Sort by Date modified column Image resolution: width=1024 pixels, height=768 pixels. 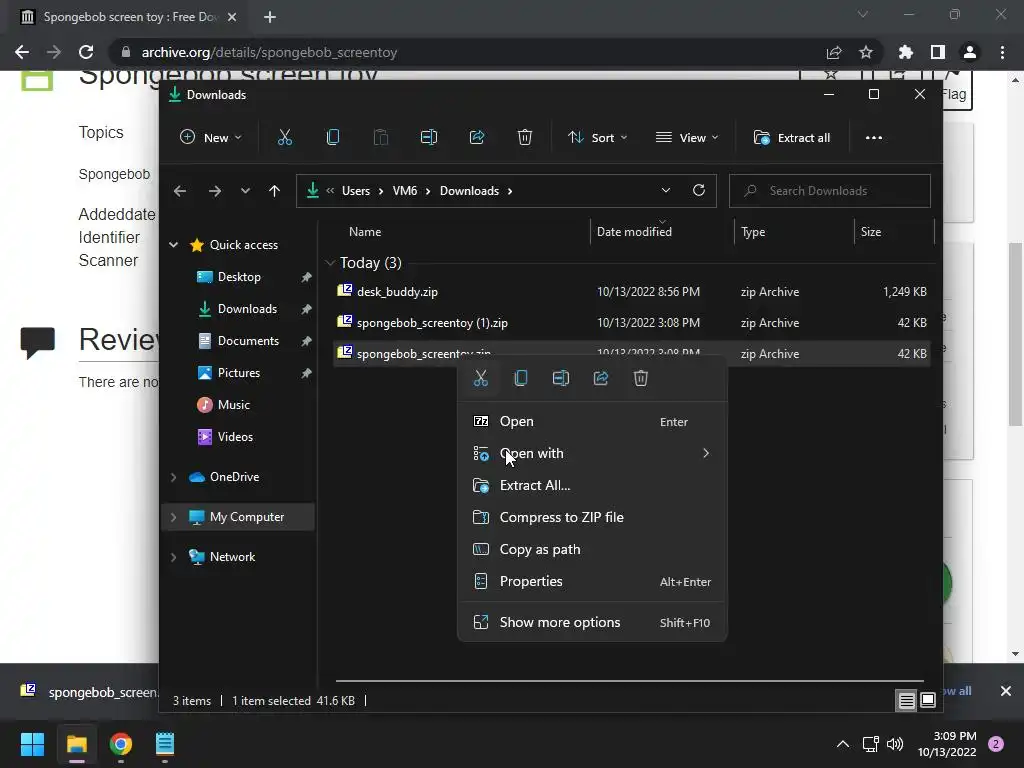click(634, 232)
